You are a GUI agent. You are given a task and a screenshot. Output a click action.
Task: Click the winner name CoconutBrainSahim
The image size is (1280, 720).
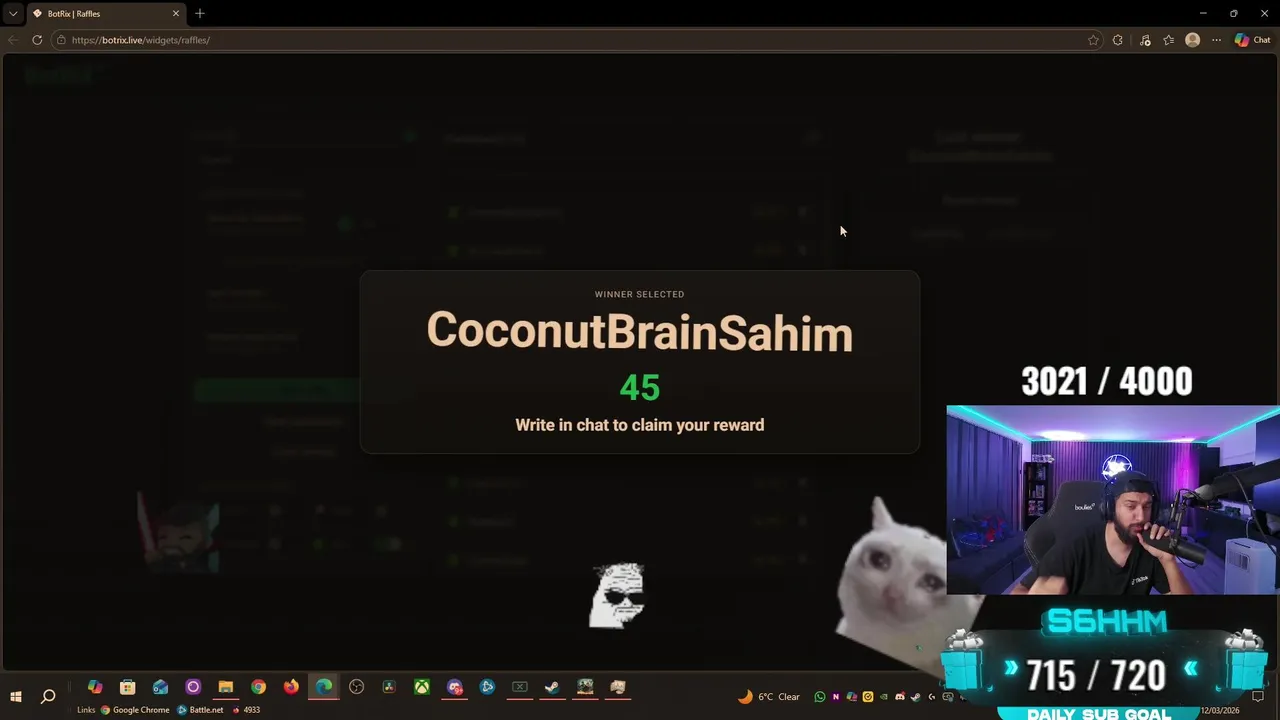640,331
